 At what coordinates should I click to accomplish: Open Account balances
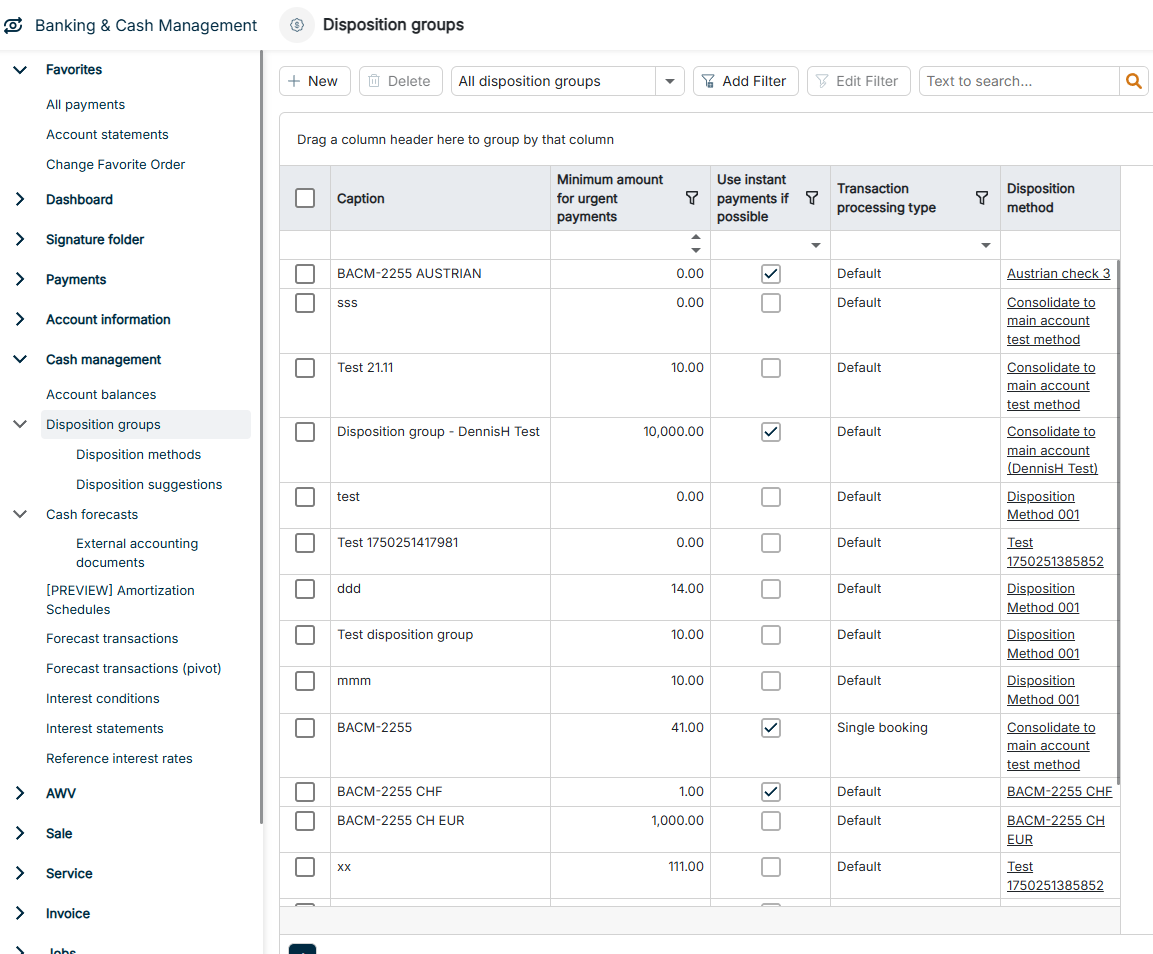101,395
